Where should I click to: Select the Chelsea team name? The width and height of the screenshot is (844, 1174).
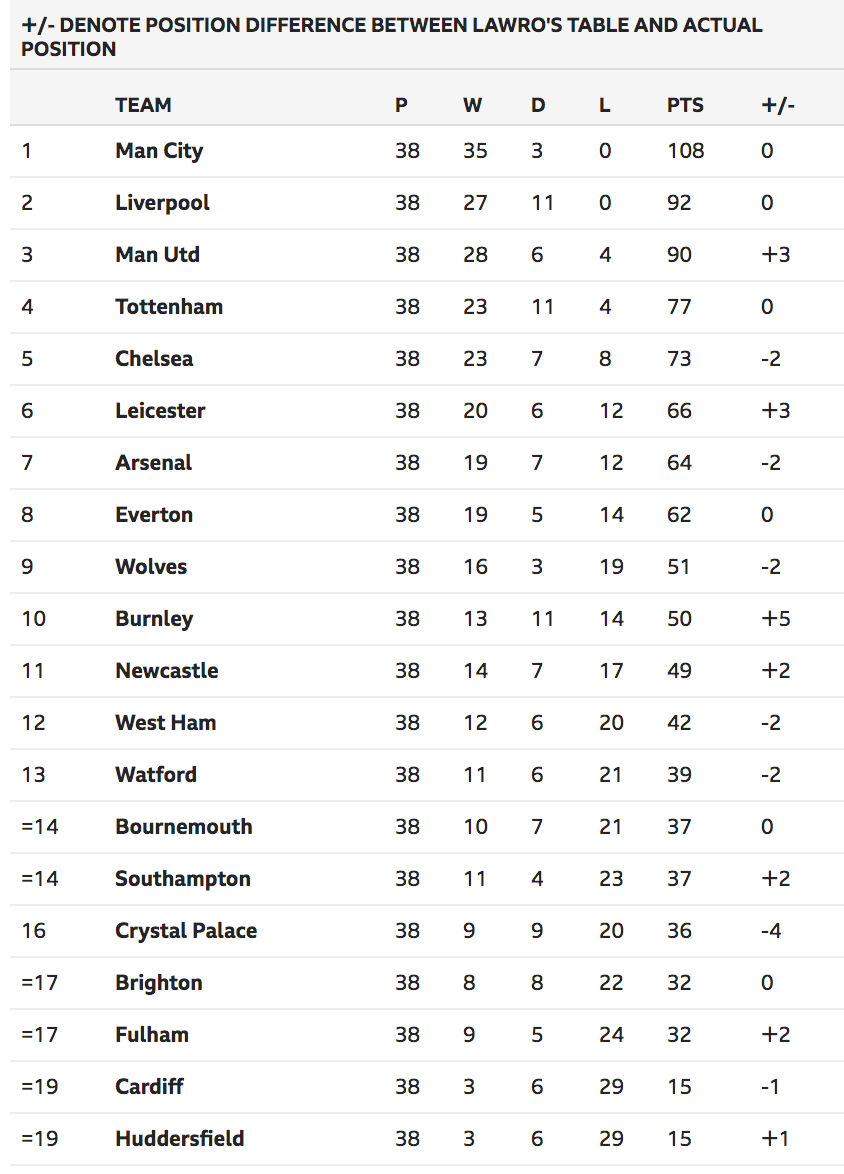click(x=154, y=359)
